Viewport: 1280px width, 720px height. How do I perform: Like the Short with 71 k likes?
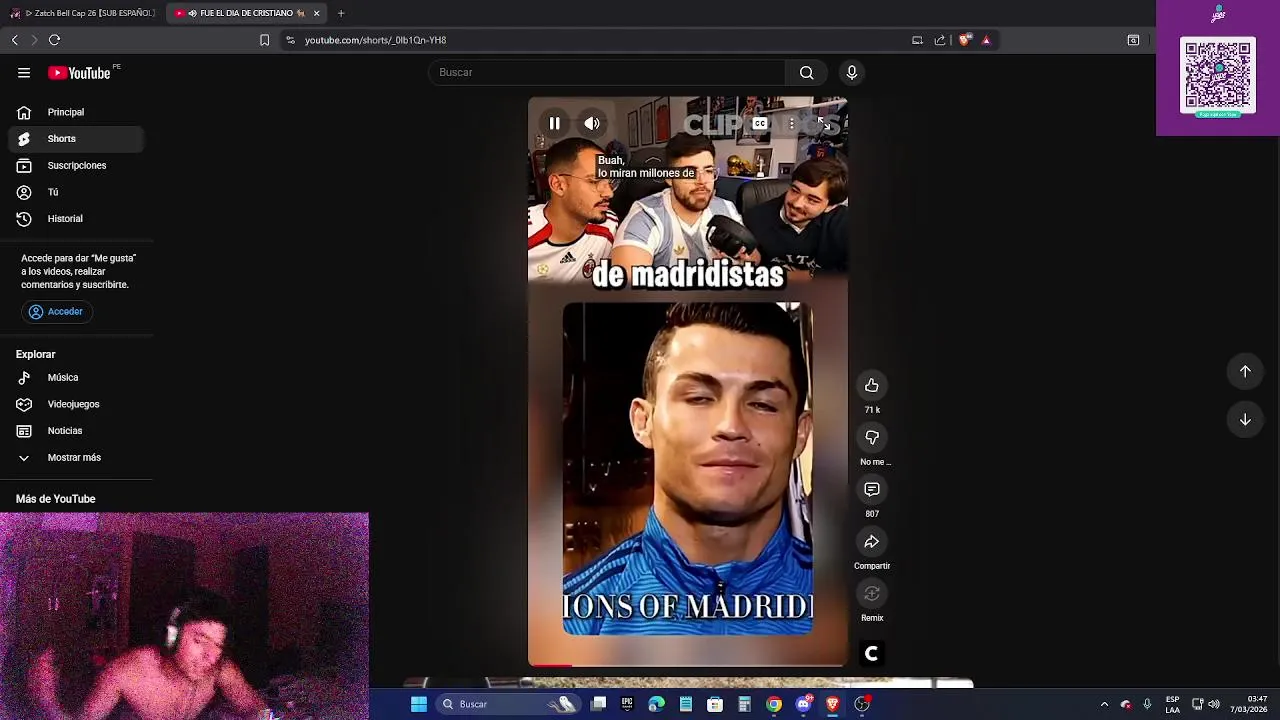pyautogui.click(x=872, y=386)
